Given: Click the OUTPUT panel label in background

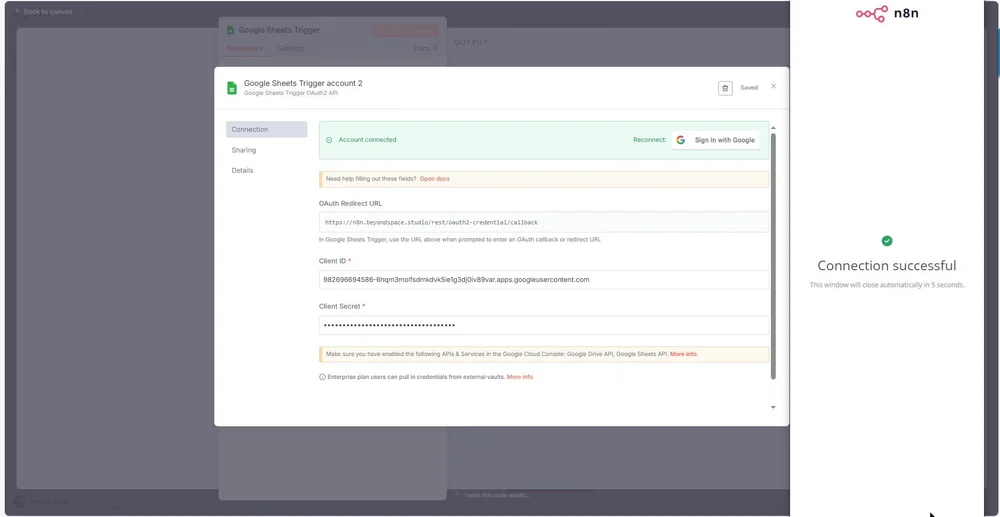Looking at the screenshot, I should point(471,43).
